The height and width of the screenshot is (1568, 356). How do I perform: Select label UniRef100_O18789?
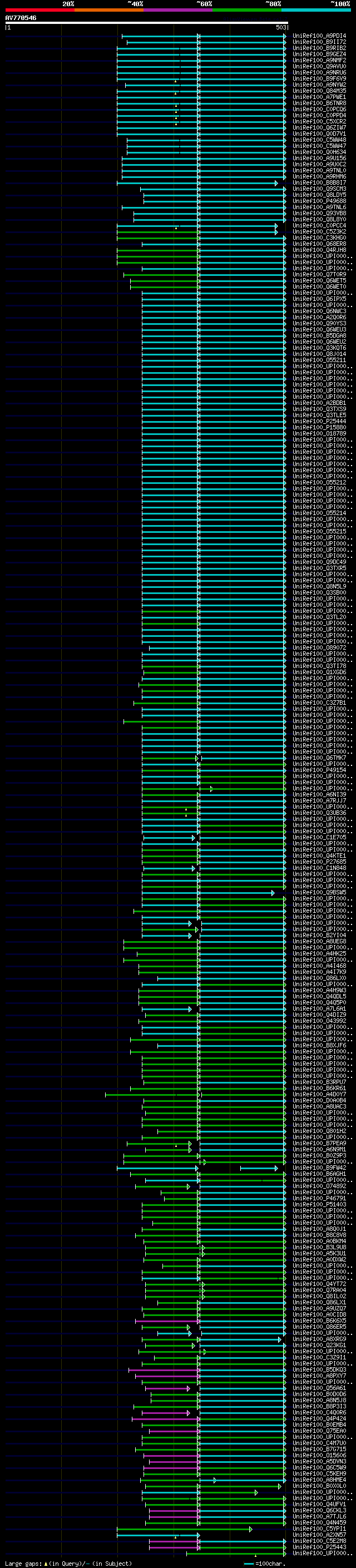tap(319, 433)
